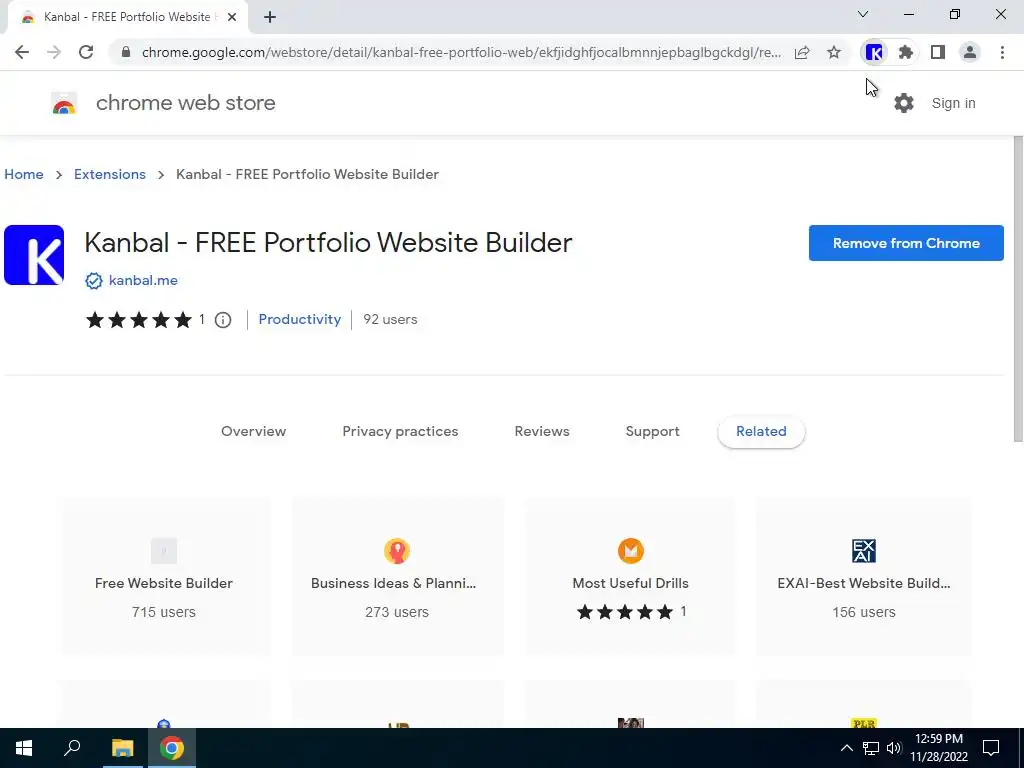Viewport: 1024px width, 768px height.
Task: Open the Free Website Builder card
Action: [x=164, y=577]
